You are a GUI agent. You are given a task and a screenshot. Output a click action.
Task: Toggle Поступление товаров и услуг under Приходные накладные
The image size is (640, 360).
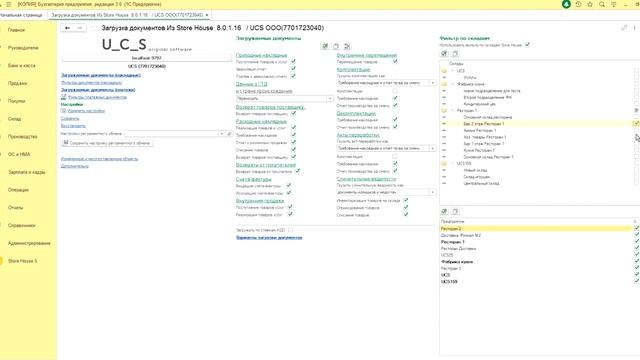(293, 62)
